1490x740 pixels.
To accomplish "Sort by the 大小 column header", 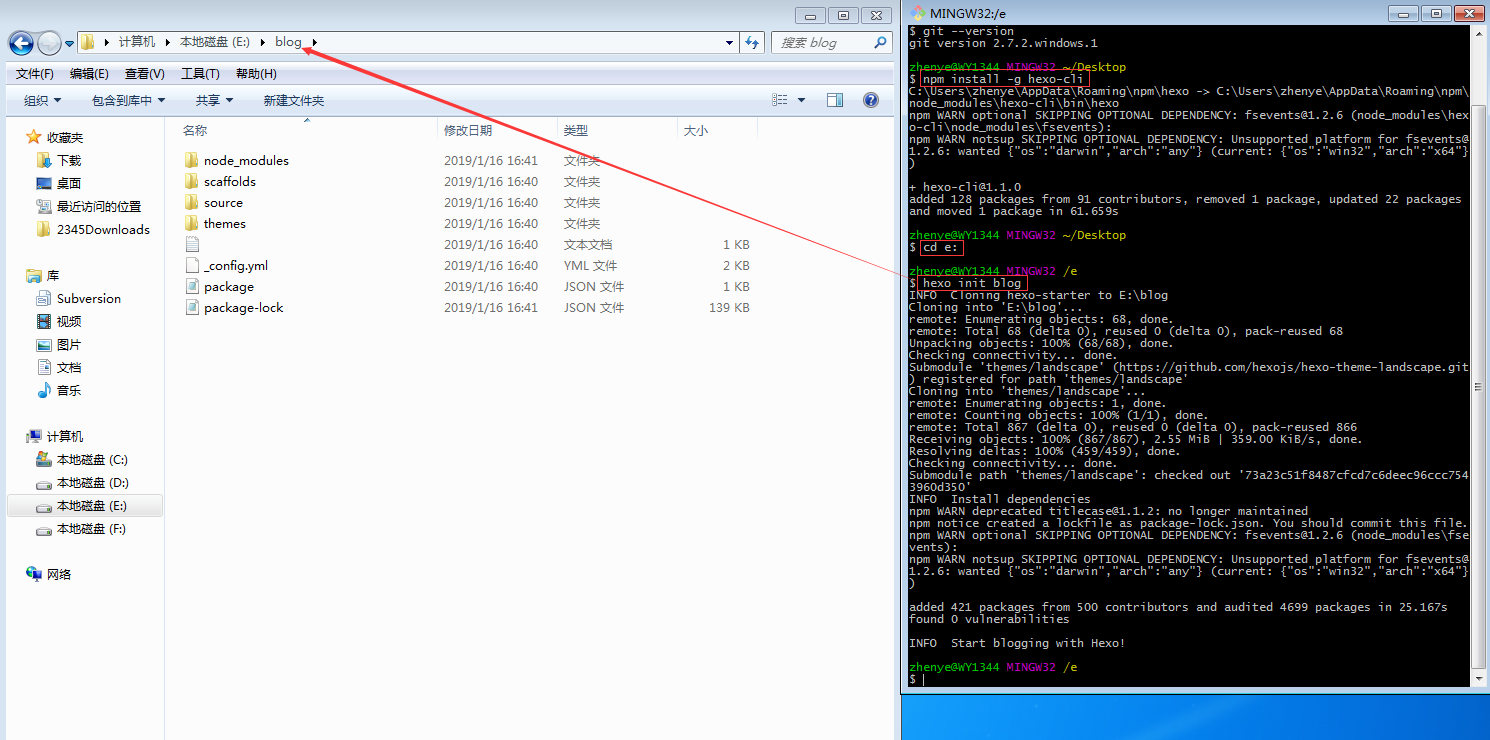I will (x=695, y=131).
